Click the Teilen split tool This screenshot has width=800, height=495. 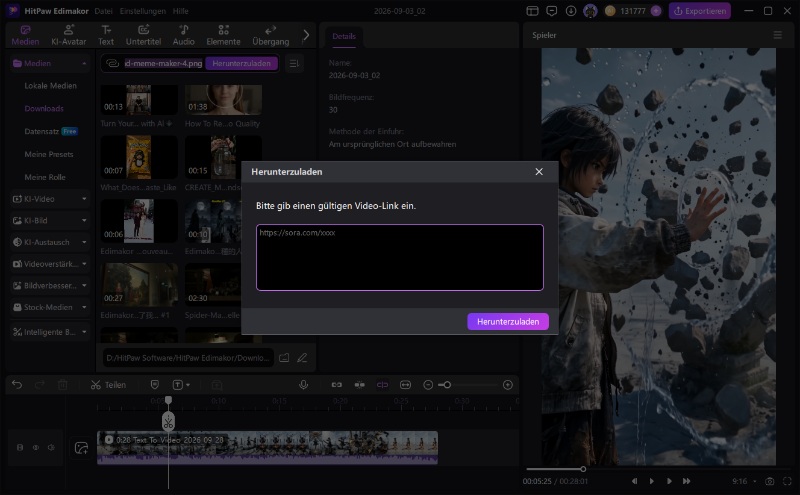pos(108,385)
